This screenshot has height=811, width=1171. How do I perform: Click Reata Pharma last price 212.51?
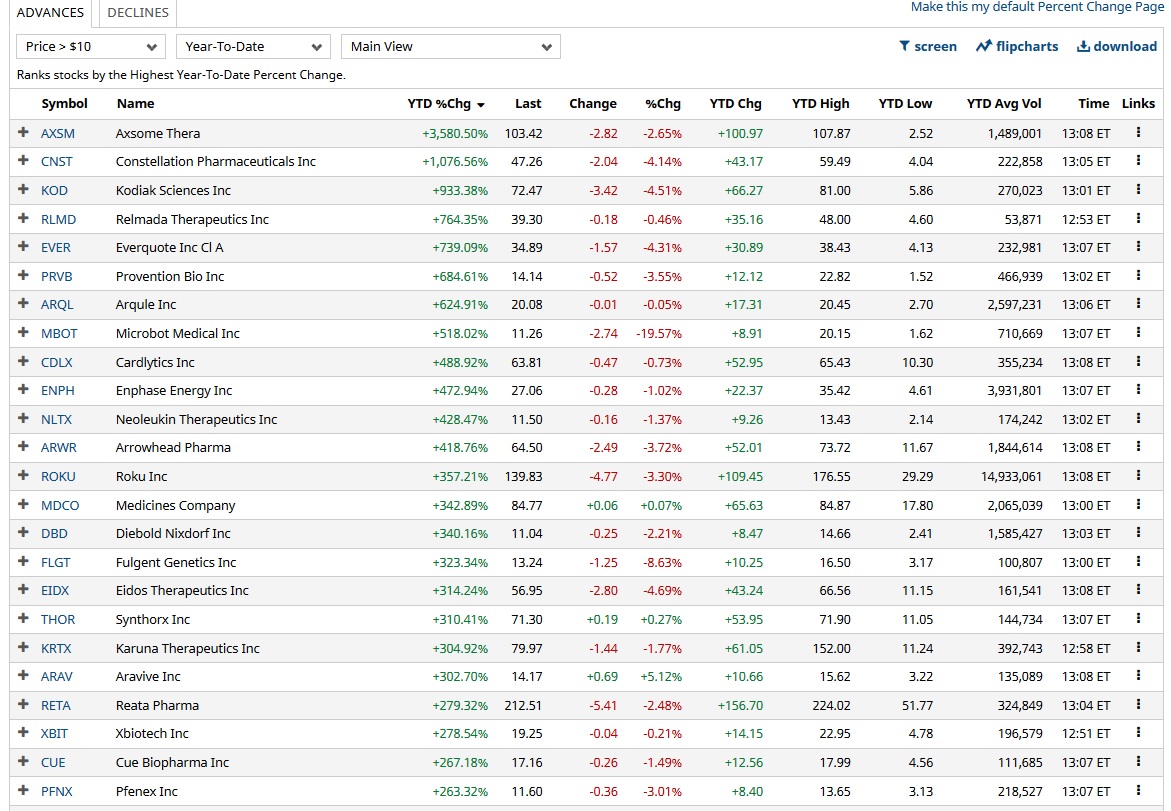pos(524,706)
